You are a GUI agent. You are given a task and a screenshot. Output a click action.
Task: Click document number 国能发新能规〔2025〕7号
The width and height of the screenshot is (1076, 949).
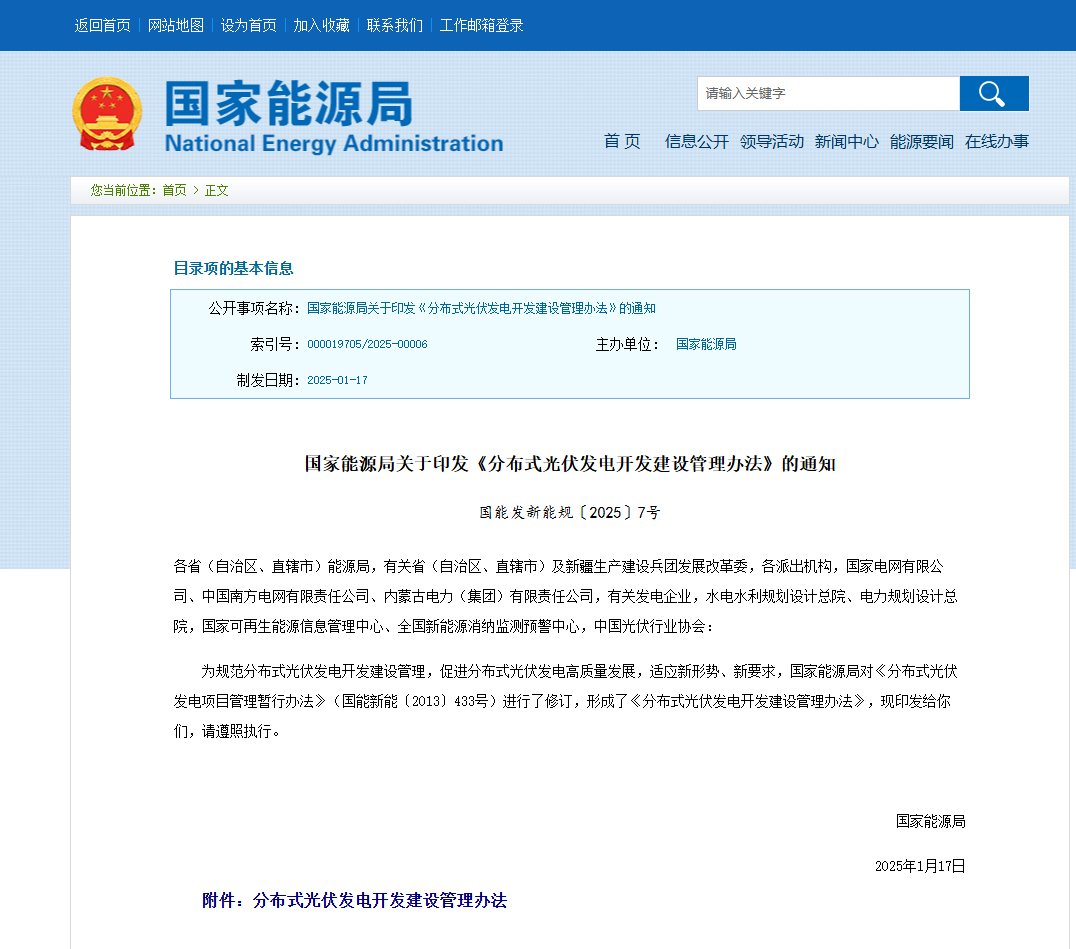coord(570,513)
